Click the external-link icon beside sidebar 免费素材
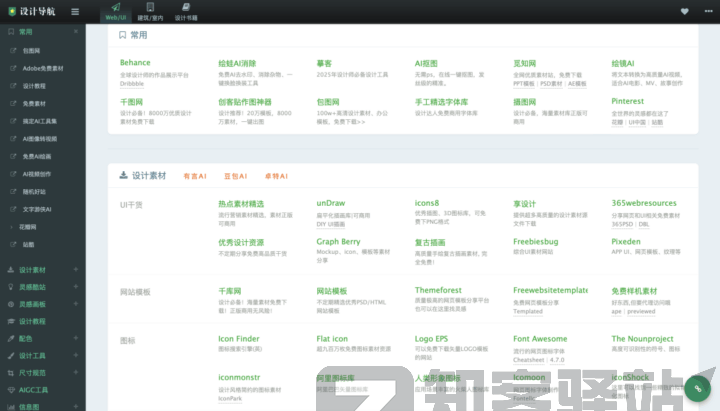Image resolution: width=720 pixels, height=411 pixels. [13, 103]
